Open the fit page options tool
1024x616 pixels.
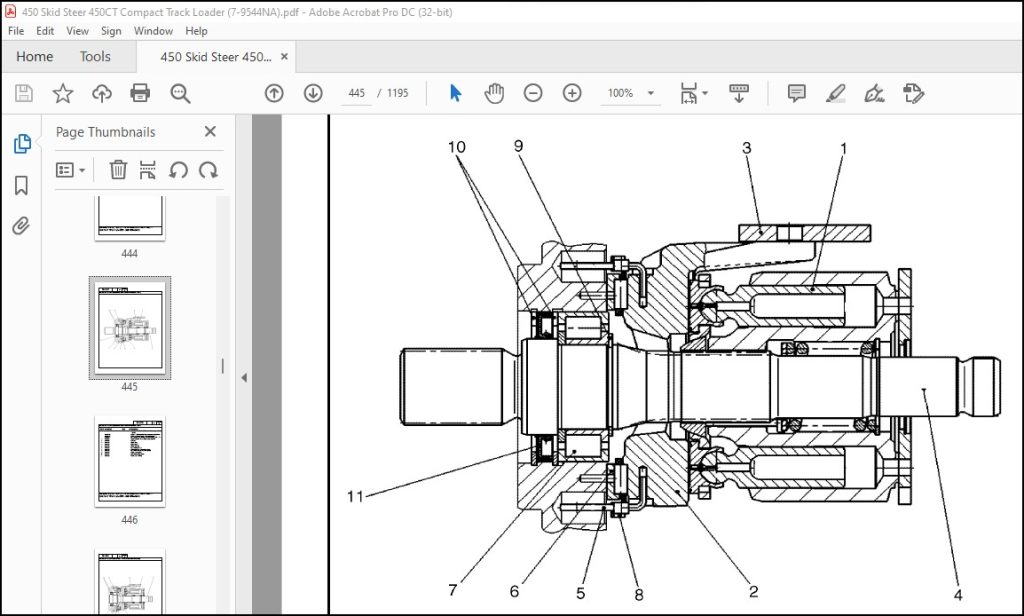[688, 93]
